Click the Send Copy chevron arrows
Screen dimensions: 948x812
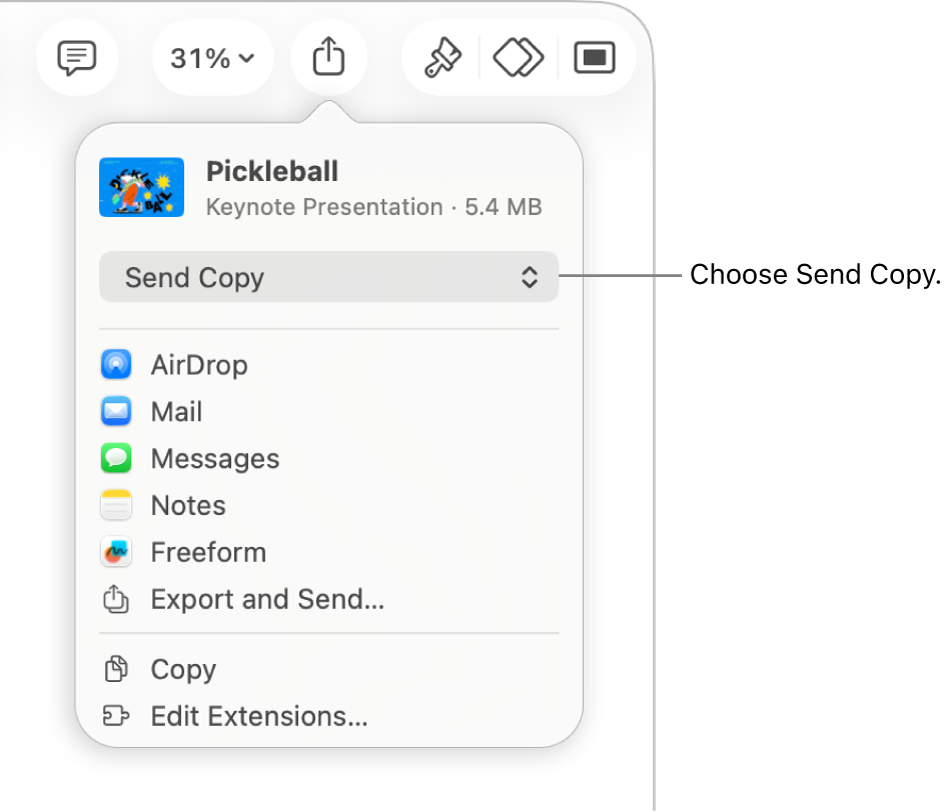(x=530, y=277)
